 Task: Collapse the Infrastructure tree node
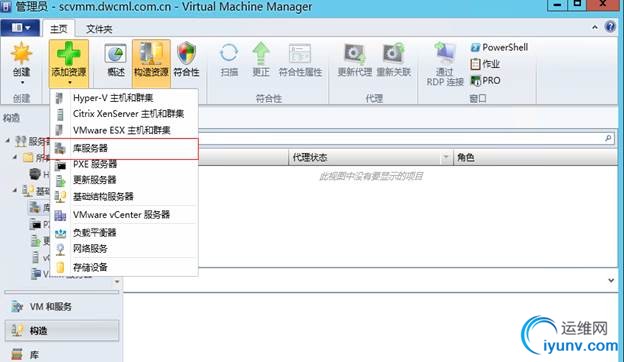click(15, 190)
